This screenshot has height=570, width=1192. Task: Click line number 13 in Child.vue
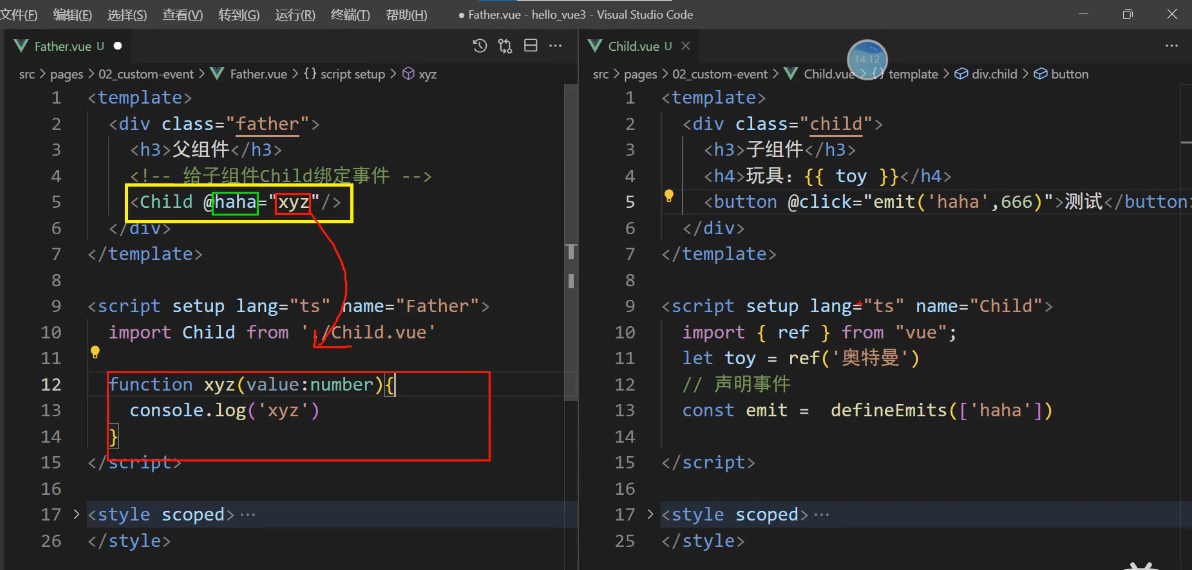pyautogui.click(x=624, y=410)
